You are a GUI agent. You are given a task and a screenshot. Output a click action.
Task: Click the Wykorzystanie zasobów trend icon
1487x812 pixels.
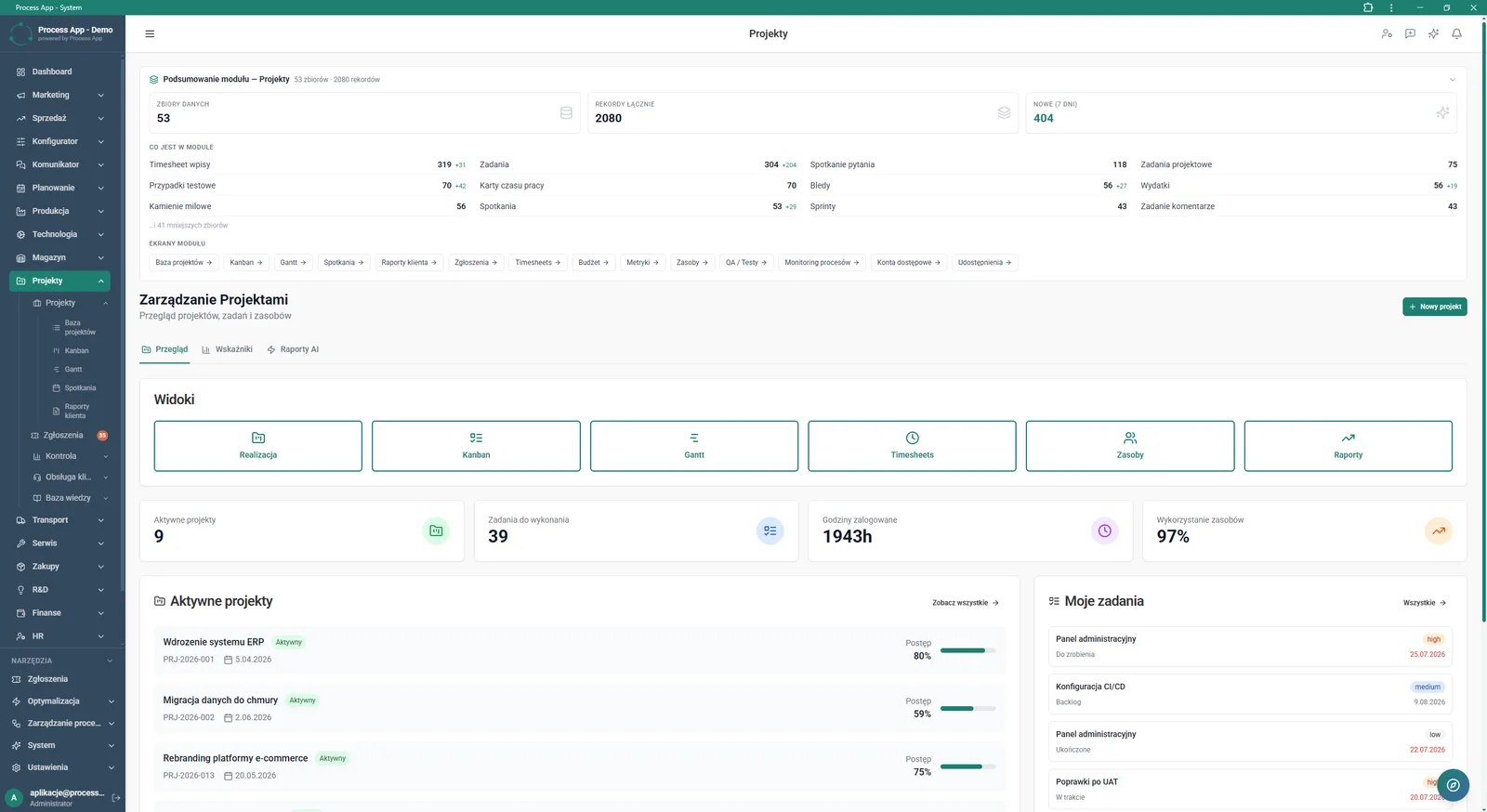click(x=1439, y=530)
